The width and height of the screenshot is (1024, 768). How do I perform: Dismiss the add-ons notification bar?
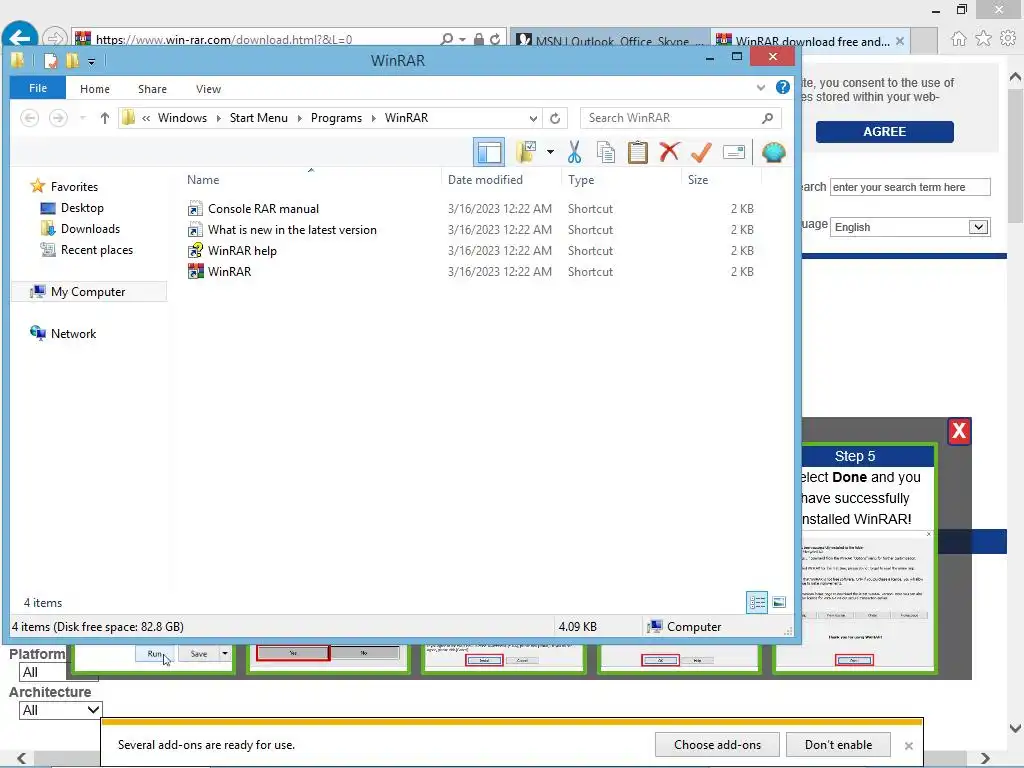pyautogui.click(x=908, y=745)
